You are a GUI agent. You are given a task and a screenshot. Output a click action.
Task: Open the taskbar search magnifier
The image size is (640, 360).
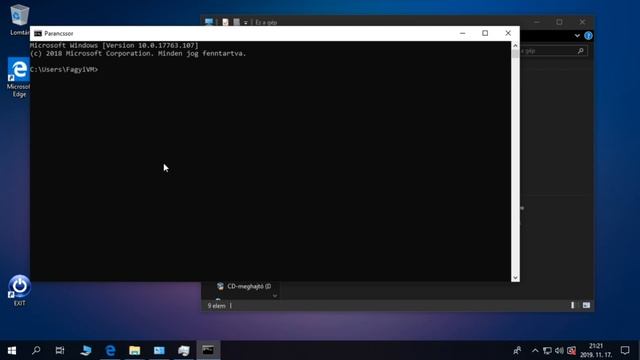tap(36, 350)
